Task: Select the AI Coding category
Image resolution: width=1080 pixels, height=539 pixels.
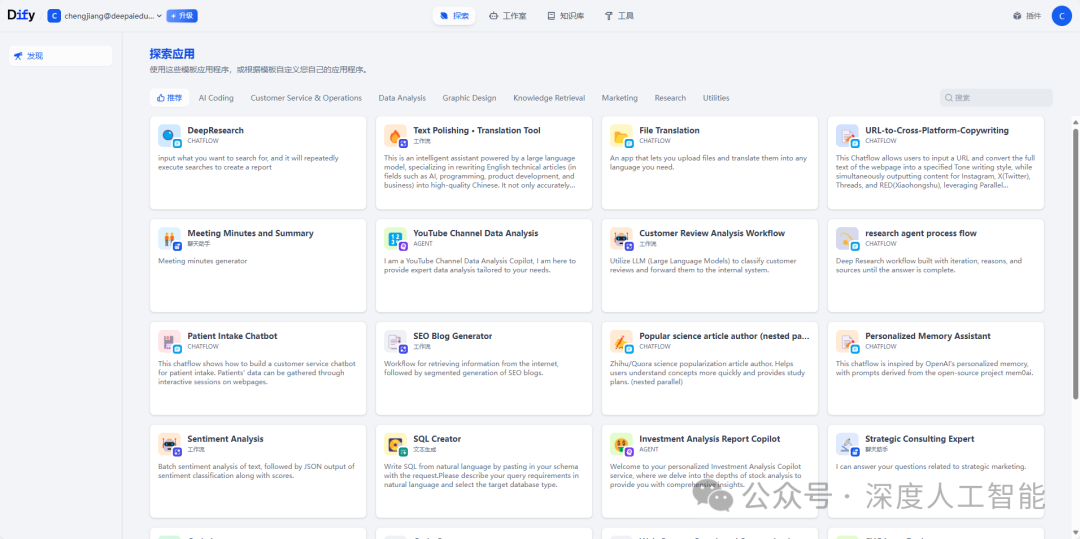Action: (x=216, y=98)
